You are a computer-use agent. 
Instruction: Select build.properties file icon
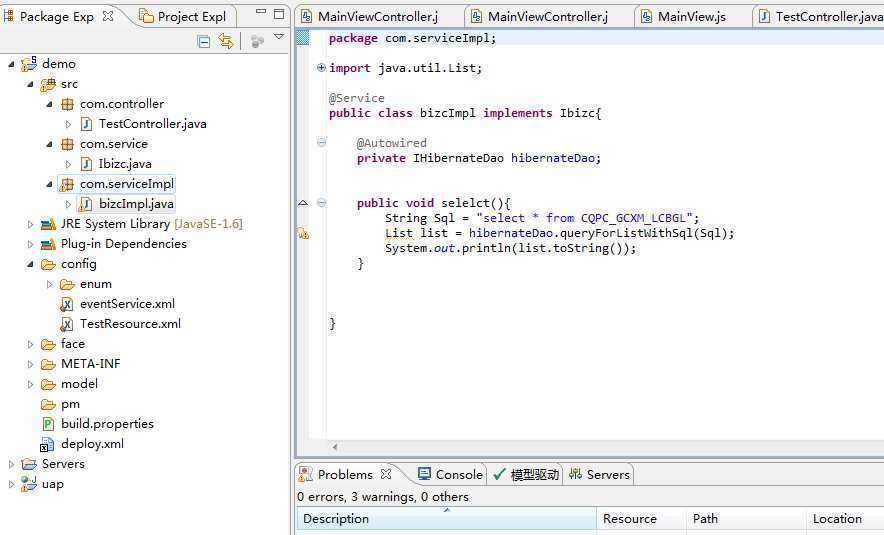(x=48, y=424)
